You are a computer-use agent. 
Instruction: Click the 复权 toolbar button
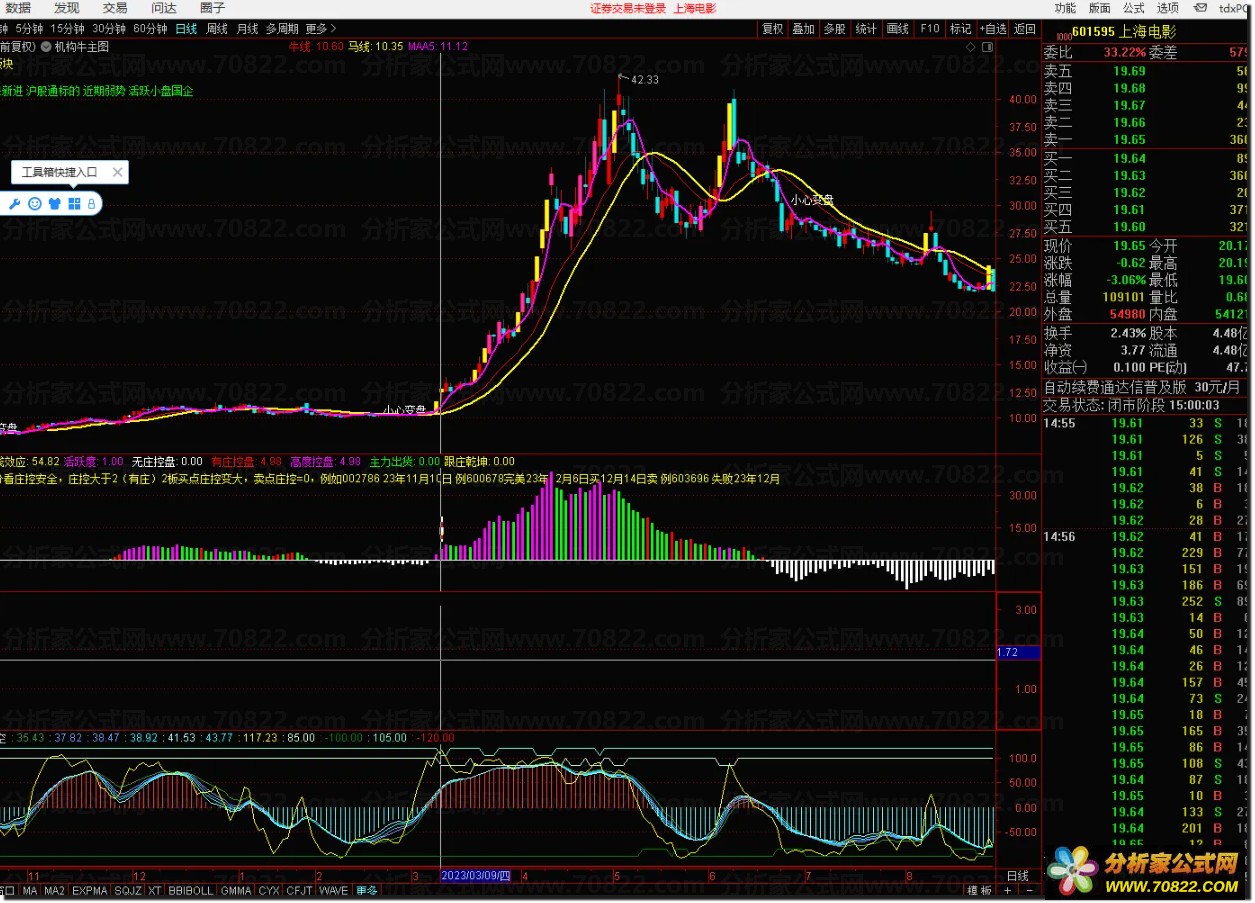[773, 29]
